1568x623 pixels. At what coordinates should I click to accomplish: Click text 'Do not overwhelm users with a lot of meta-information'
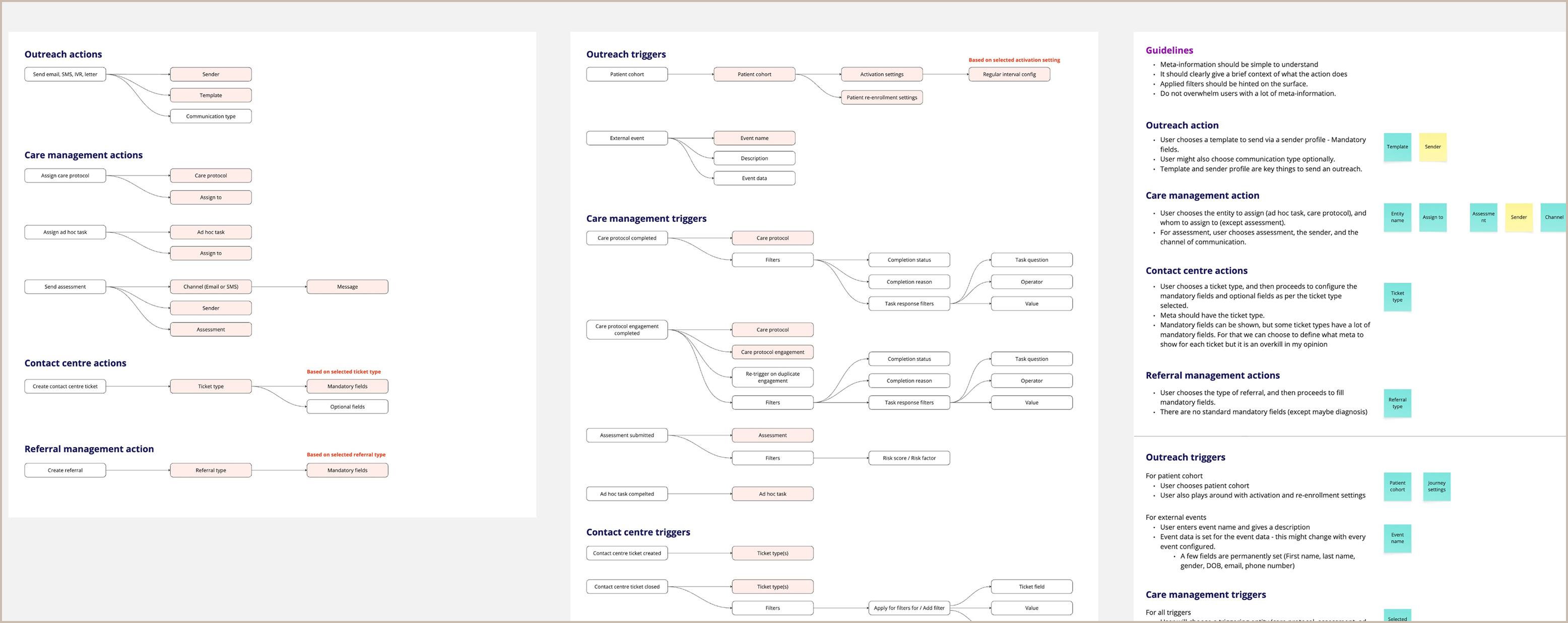[1248, 94]
